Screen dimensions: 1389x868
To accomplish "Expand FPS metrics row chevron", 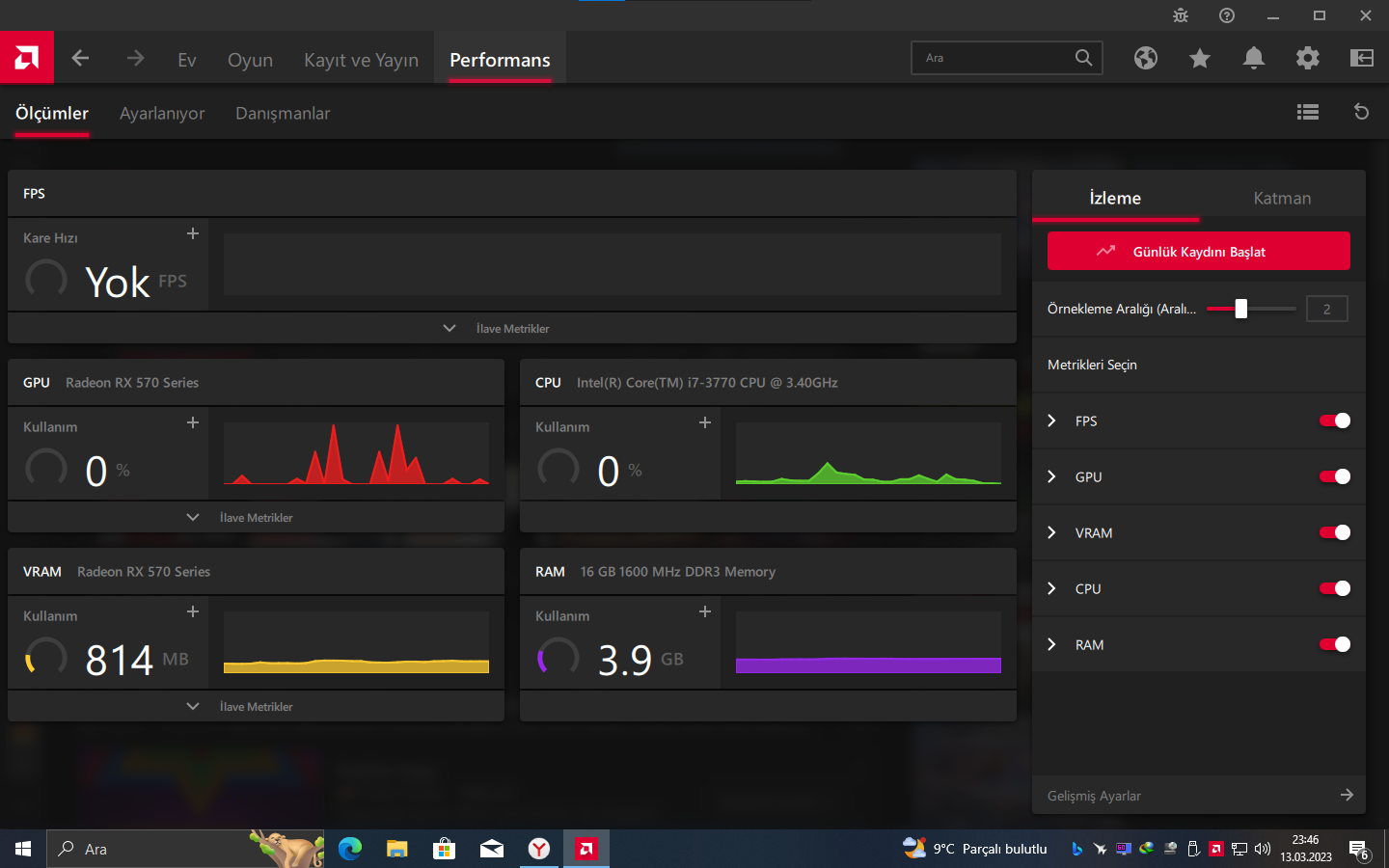I will (1052, 420).
